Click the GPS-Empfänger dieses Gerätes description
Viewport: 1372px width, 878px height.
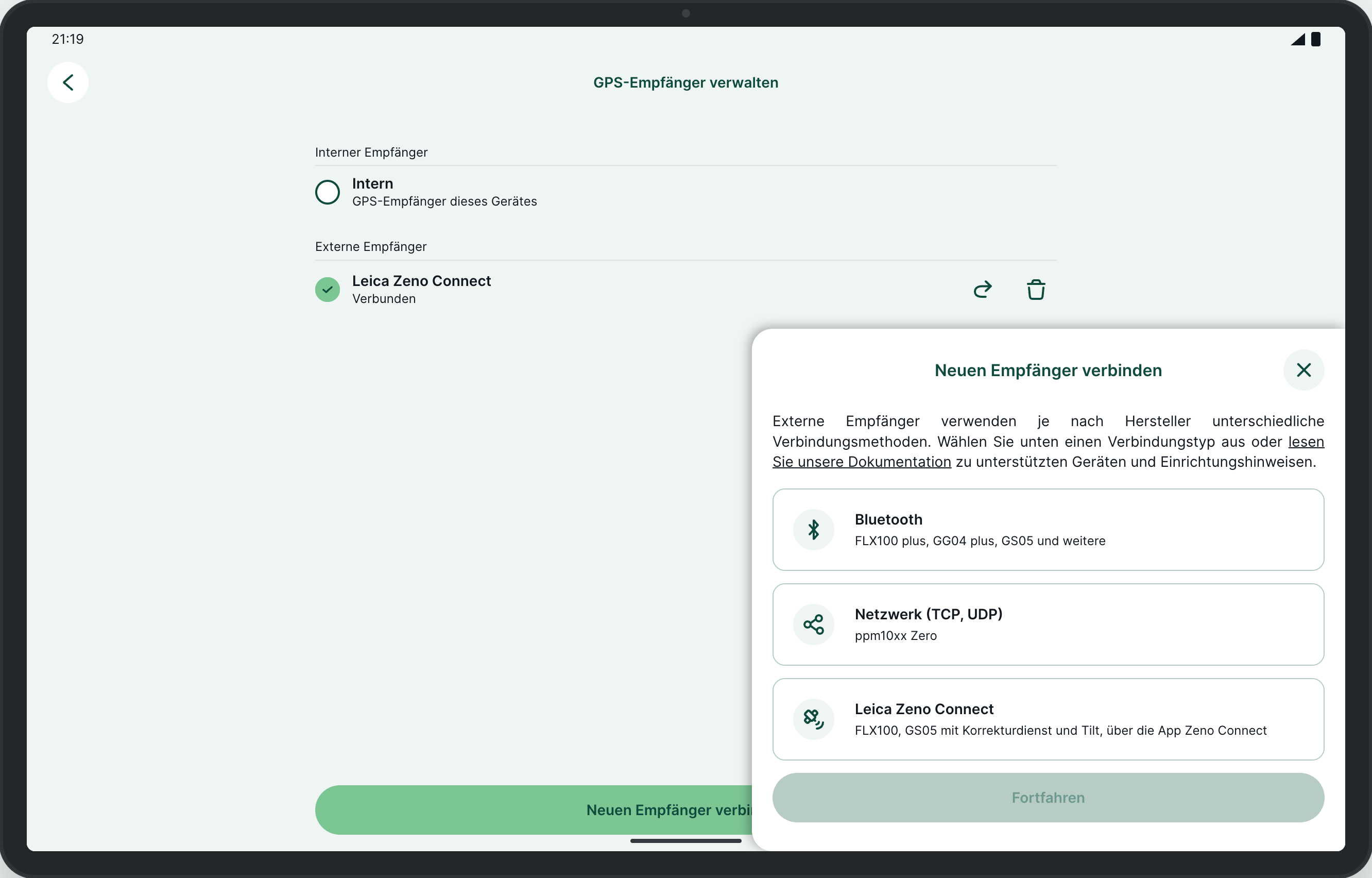click(444, 201)
